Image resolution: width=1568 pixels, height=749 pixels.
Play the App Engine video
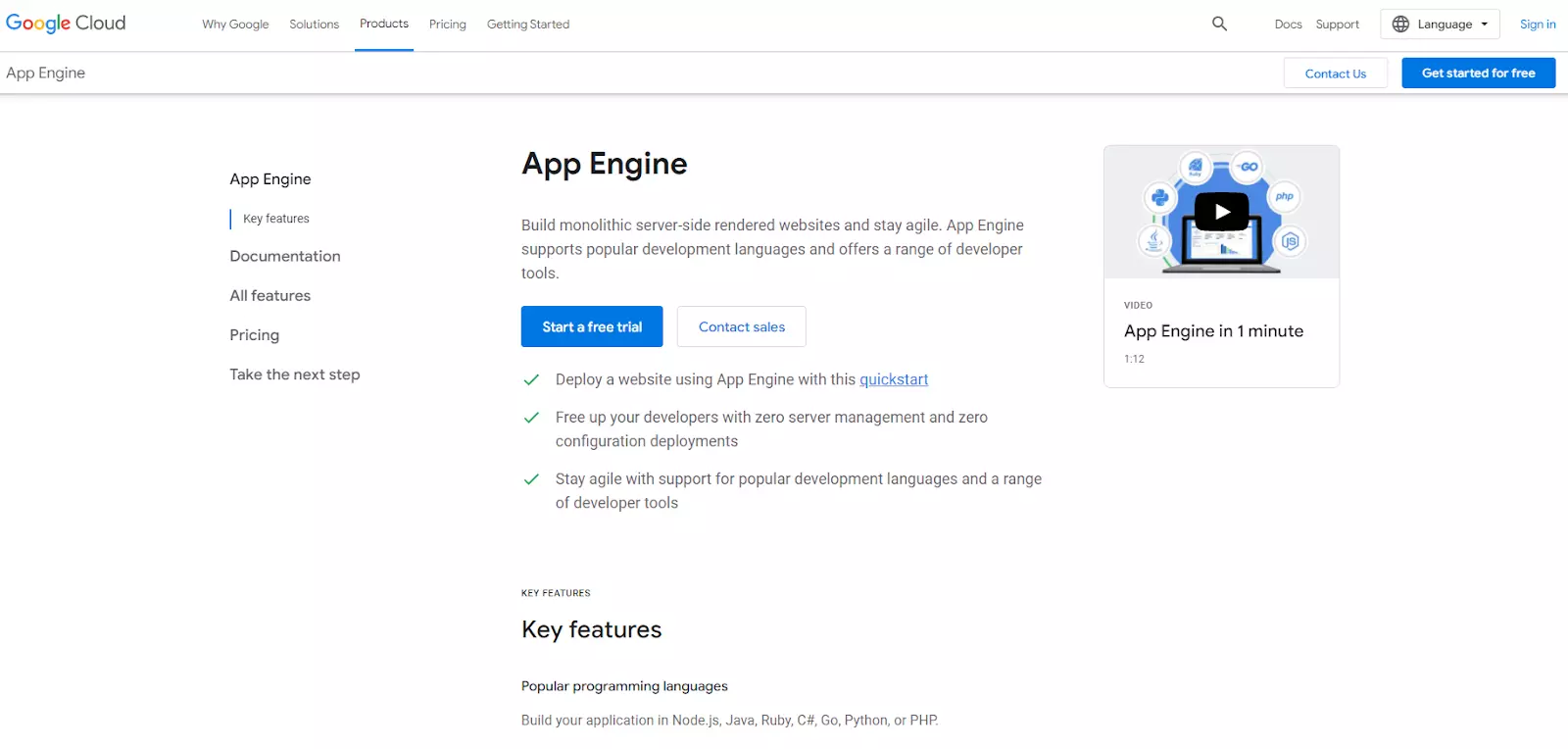click(1221, 212)
